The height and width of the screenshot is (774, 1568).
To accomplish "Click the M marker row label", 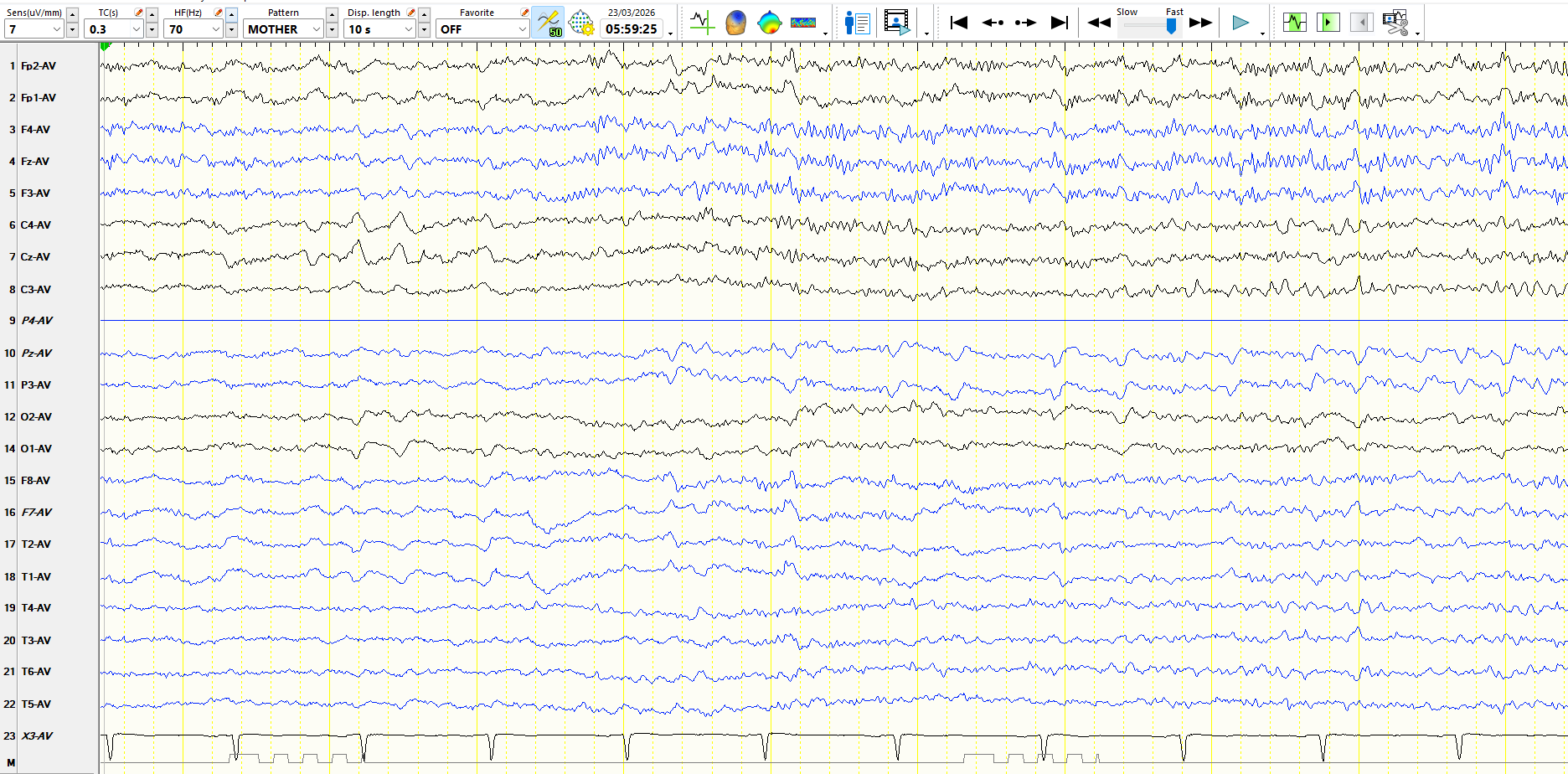I will (12, 763).
